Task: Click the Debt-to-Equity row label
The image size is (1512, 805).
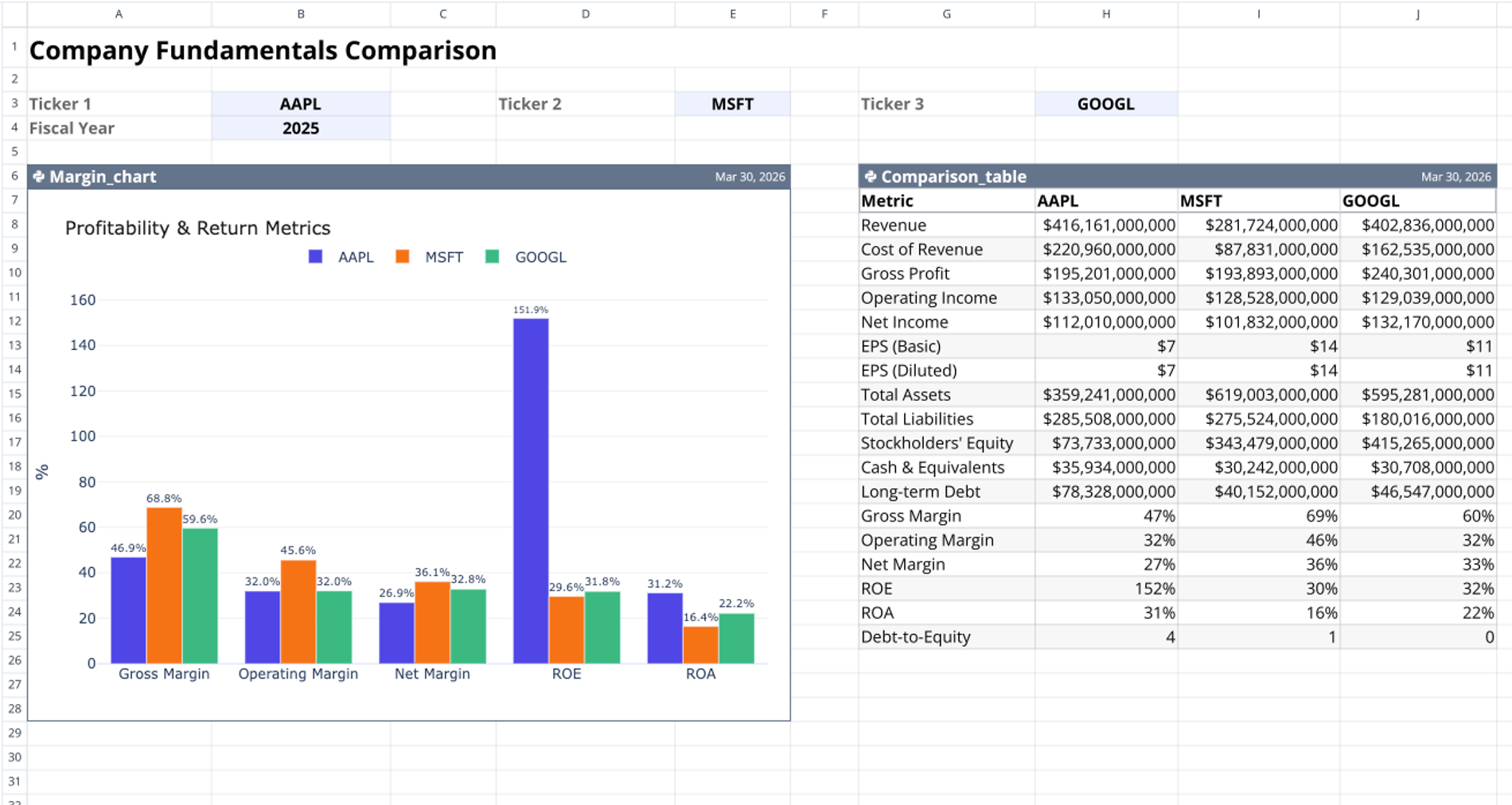Action: tap(916, 637)
